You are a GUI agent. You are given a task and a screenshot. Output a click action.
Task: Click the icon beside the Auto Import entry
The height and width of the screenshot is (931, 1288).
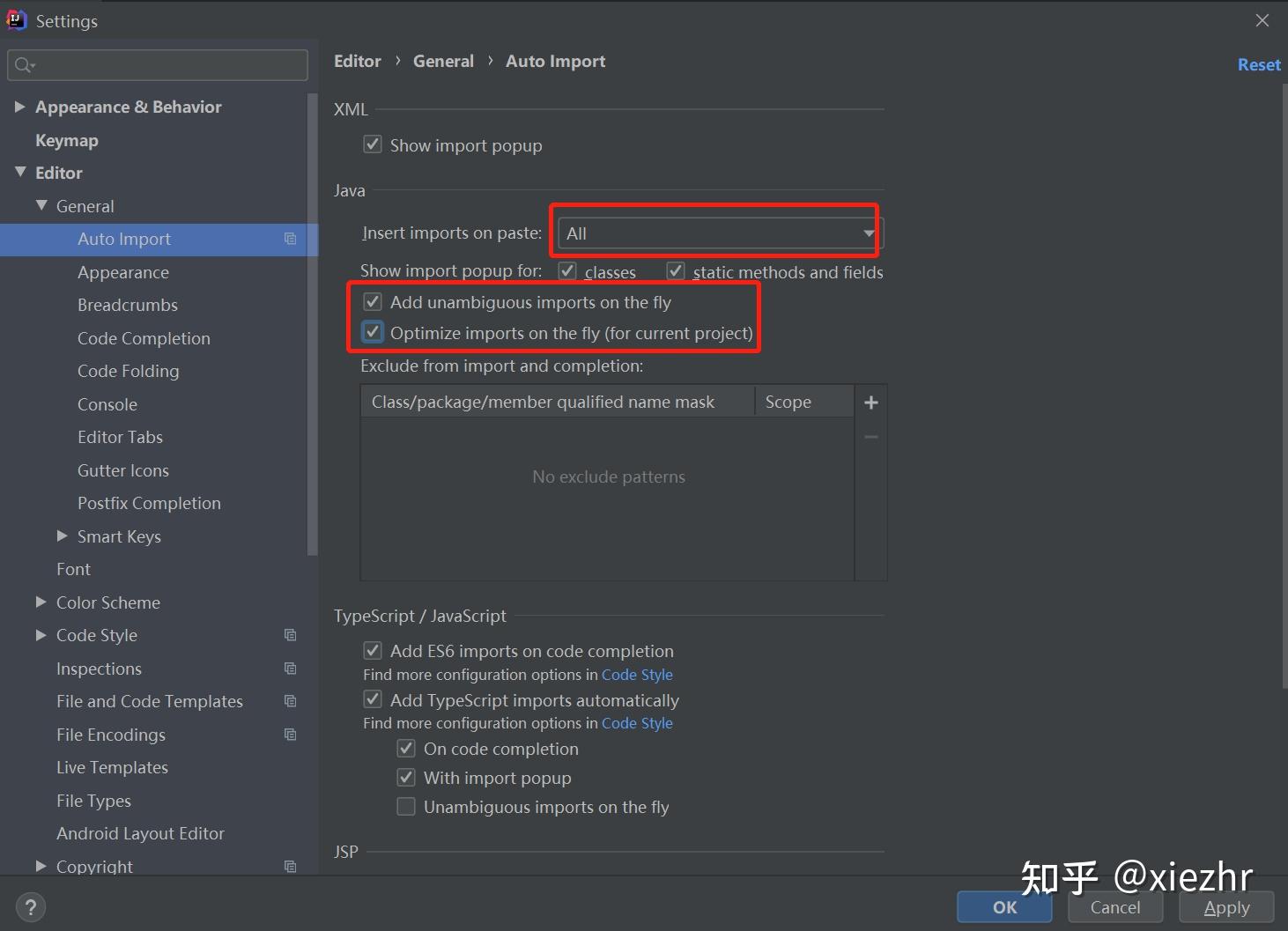tap(291, 239)
